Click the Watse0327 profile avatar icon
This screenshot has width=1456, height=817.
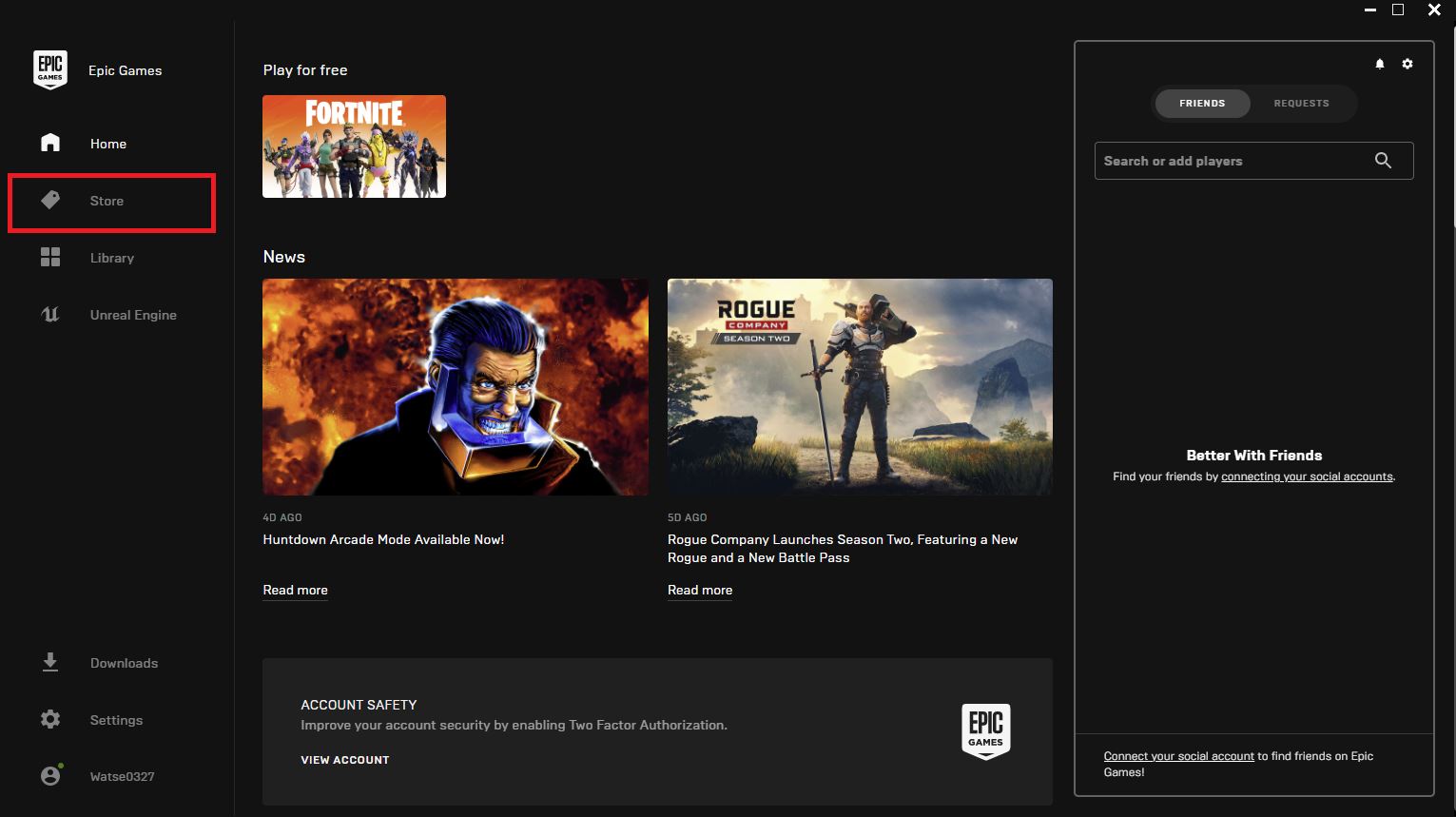50,776
